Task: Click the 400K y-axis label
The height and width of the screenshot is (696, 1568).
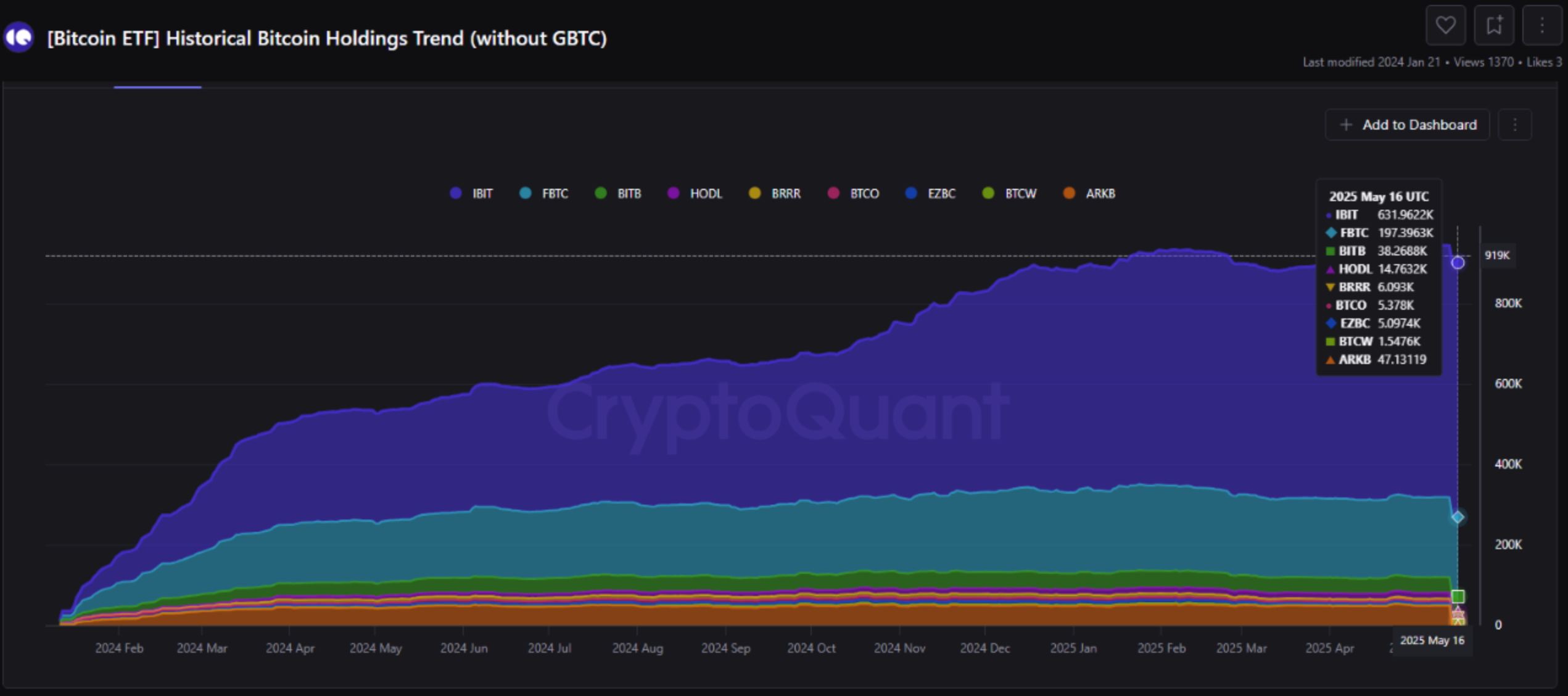Action: pos(1508,463)
